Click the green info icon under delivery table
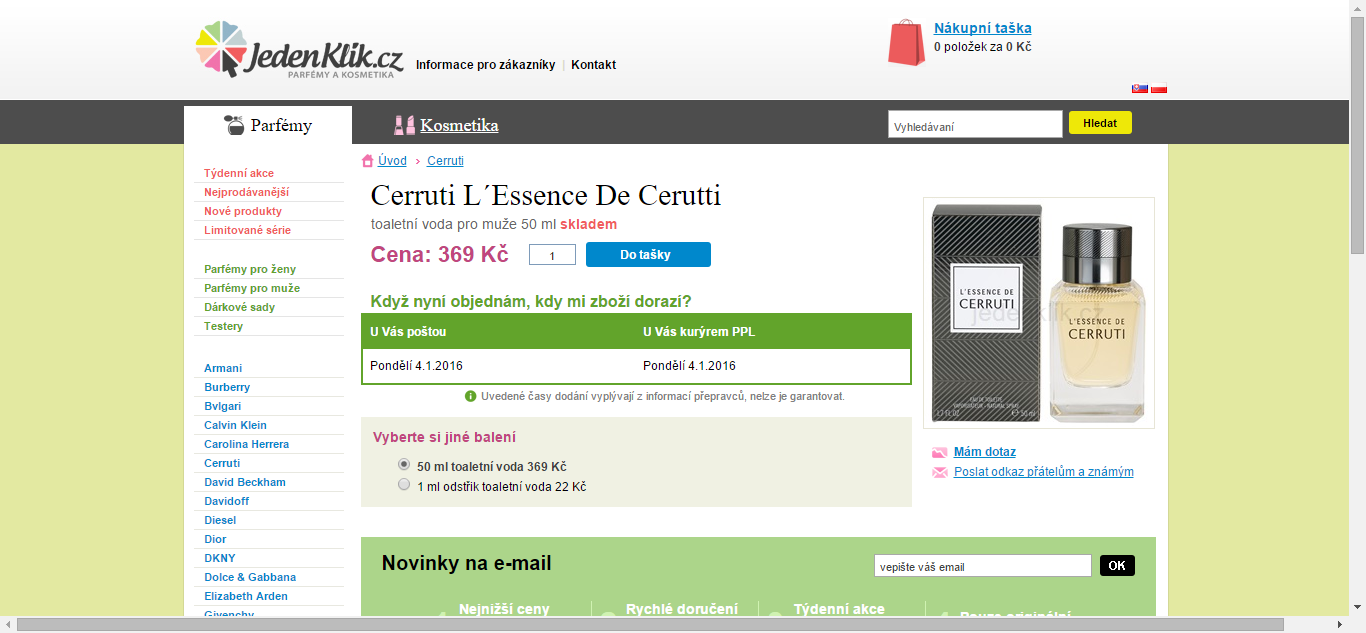 (471, 396)
